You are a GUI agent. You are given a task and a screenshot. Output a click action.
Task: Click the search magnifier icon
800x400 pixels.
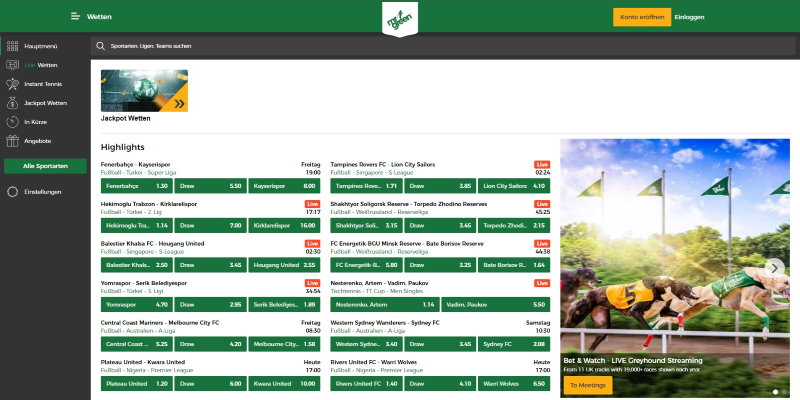[x=101, y=46]
